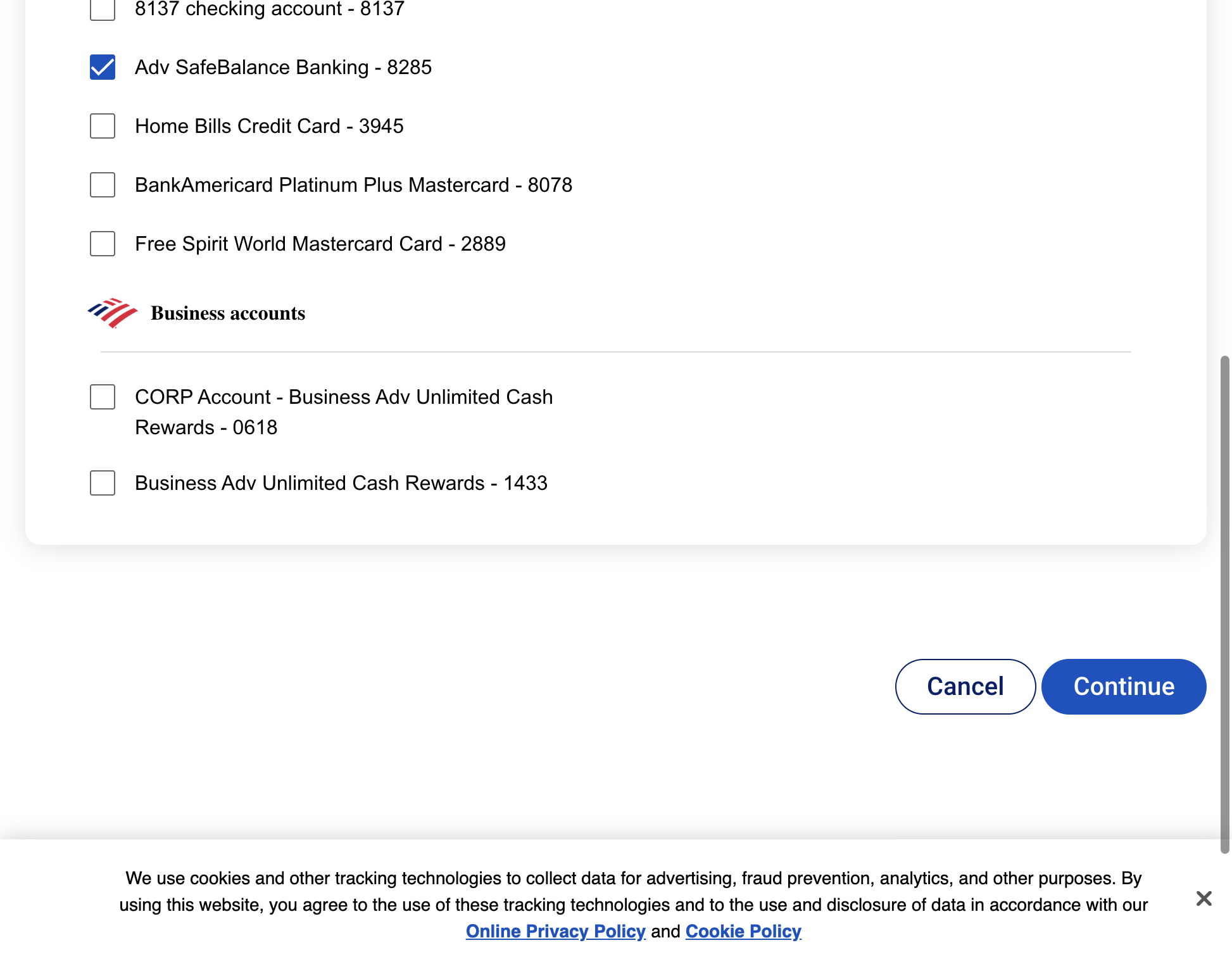Click the Business accounts heading
1232x957 pixels.
[x=228, y=313]
